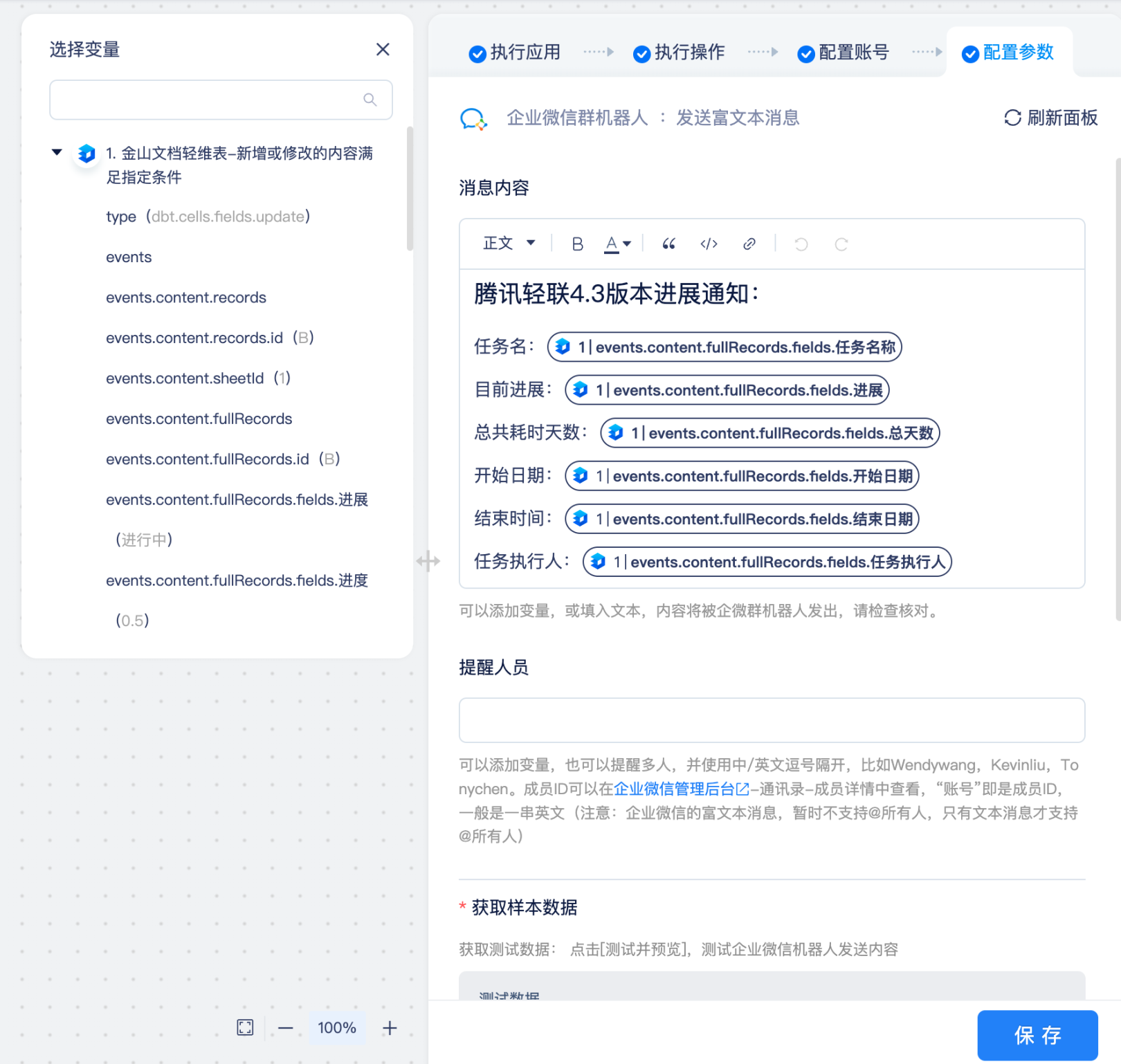The height and width of the screenshot is (1064, 1121).
Task: Zoom in the canvas with plus
Action: 390,1028
